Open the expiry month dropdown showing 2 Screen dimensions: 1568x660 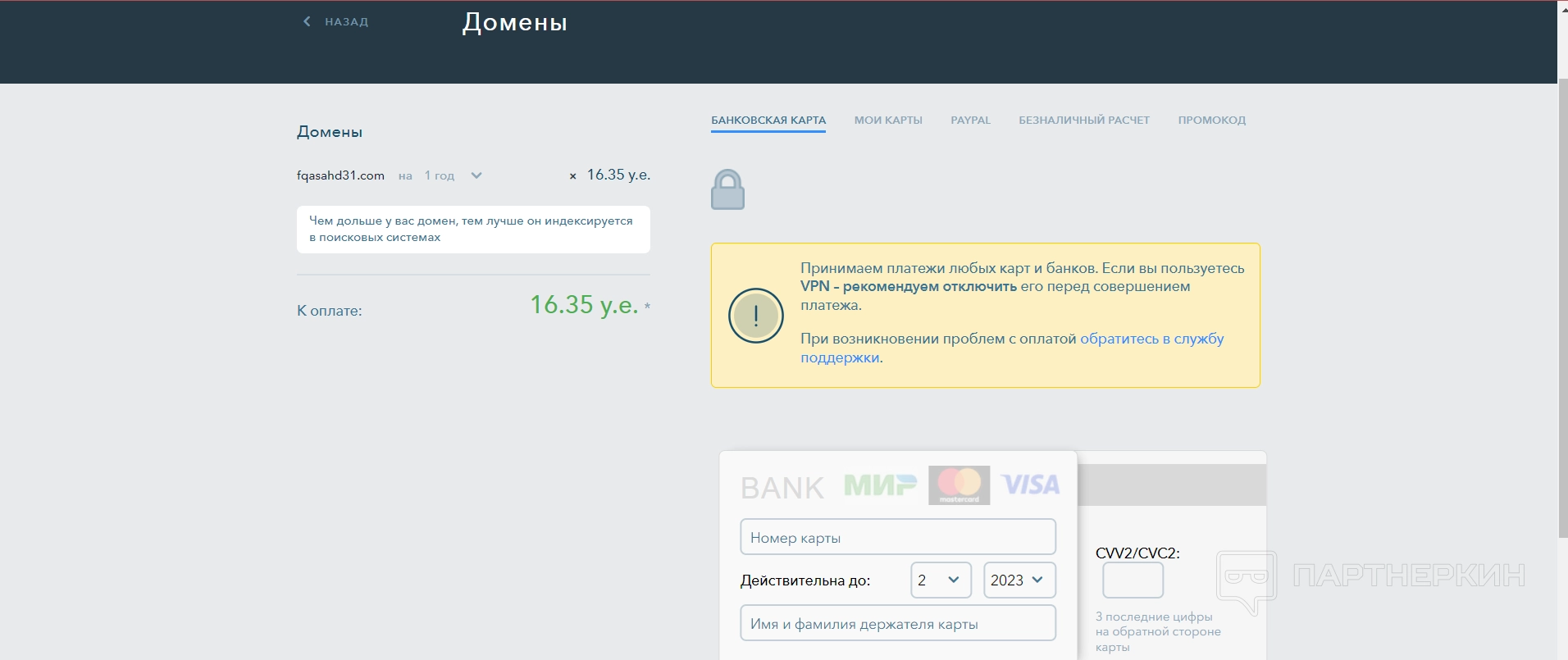coord(941,580)
